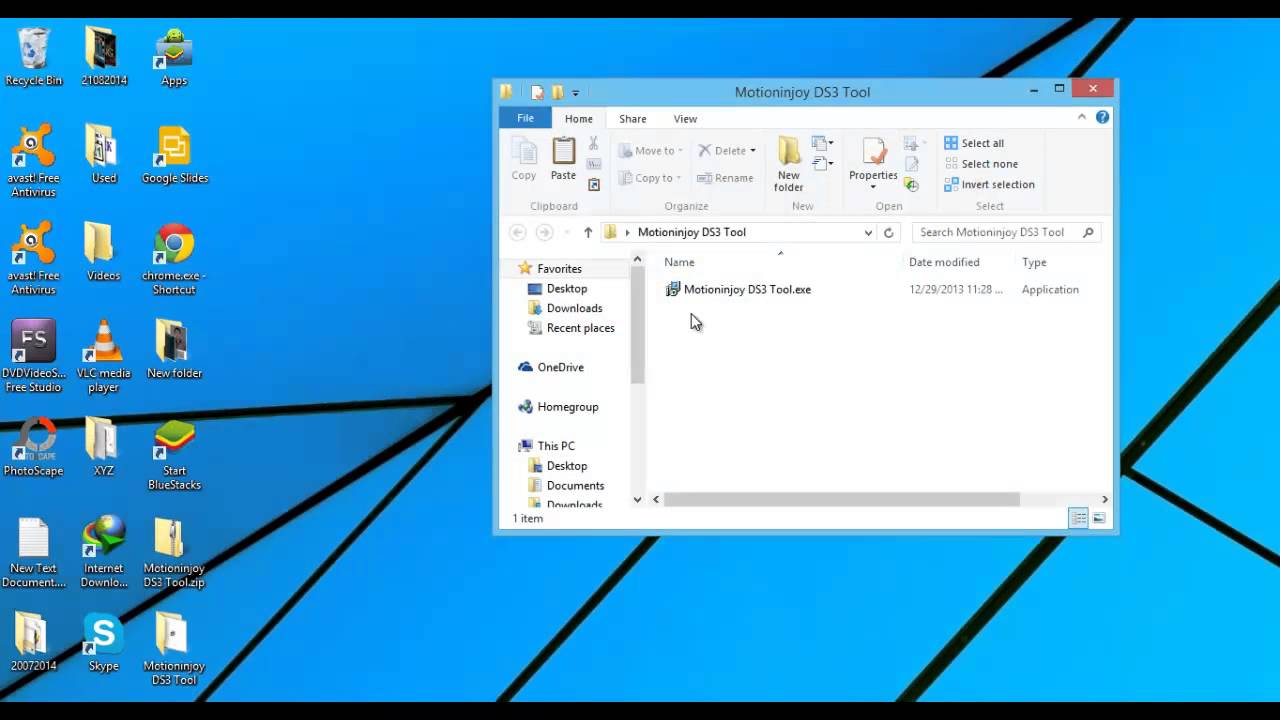Screen dimensions: 1280x720
Task: Switch to the Share ribbon tab
Action: tap(632, 118)
